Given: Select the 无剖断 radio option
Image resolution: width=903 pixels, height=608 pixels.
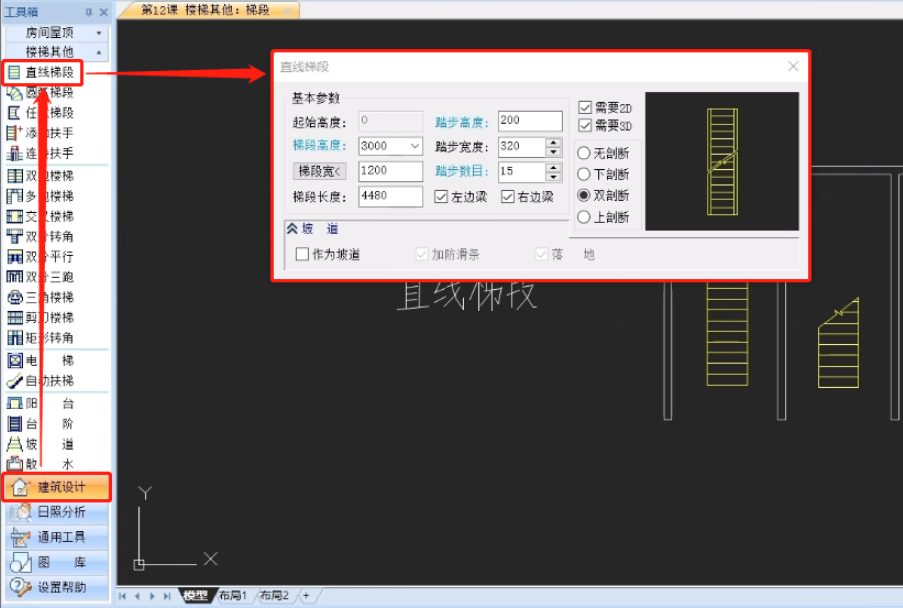Looking at the screenshot, I should tap(583, 153).
